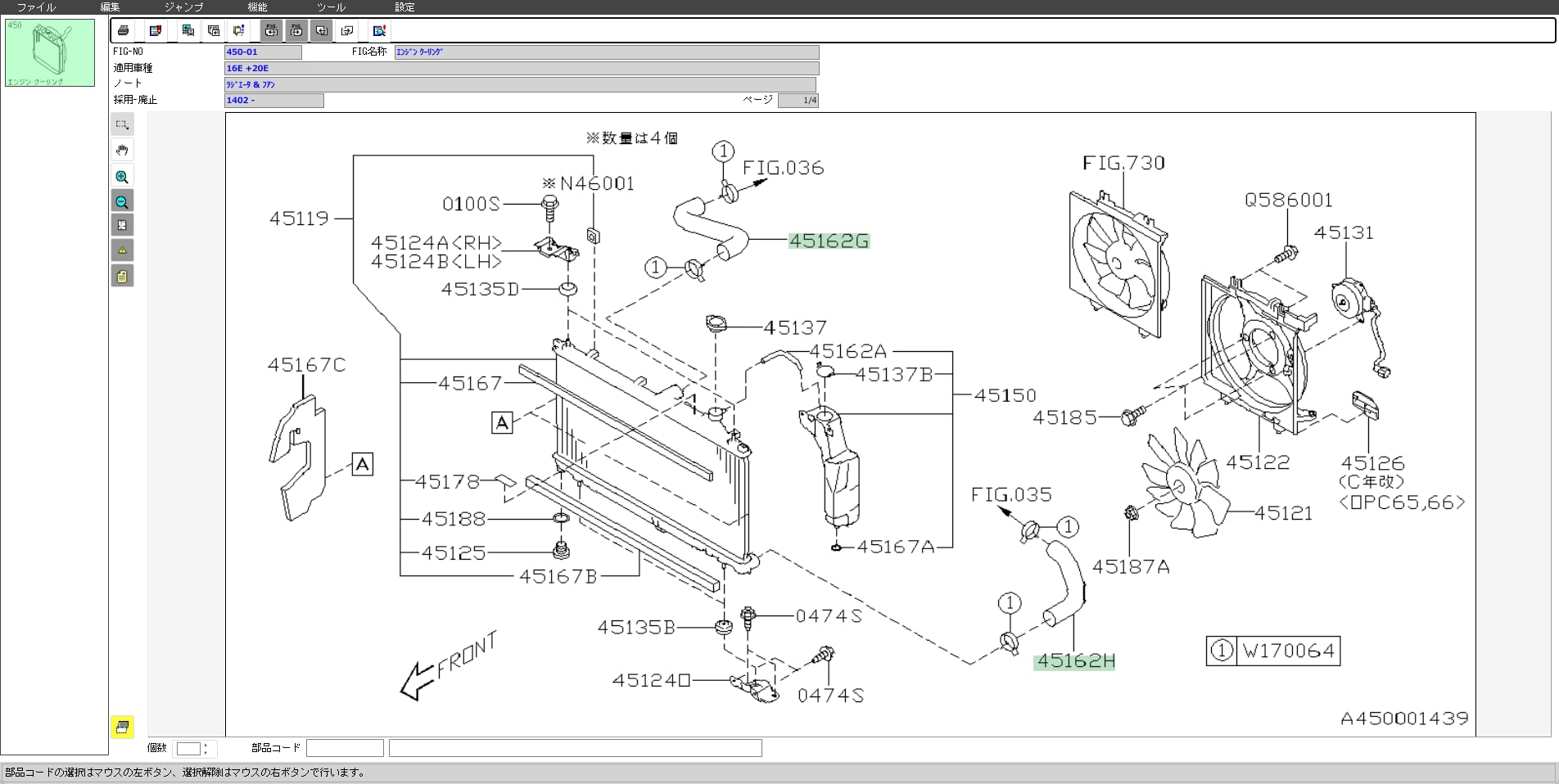The height and width of the screenshot is (784, 1559).
Task: Click the 適用車種 field showing 16E +20E
Action: coord(522,69)
